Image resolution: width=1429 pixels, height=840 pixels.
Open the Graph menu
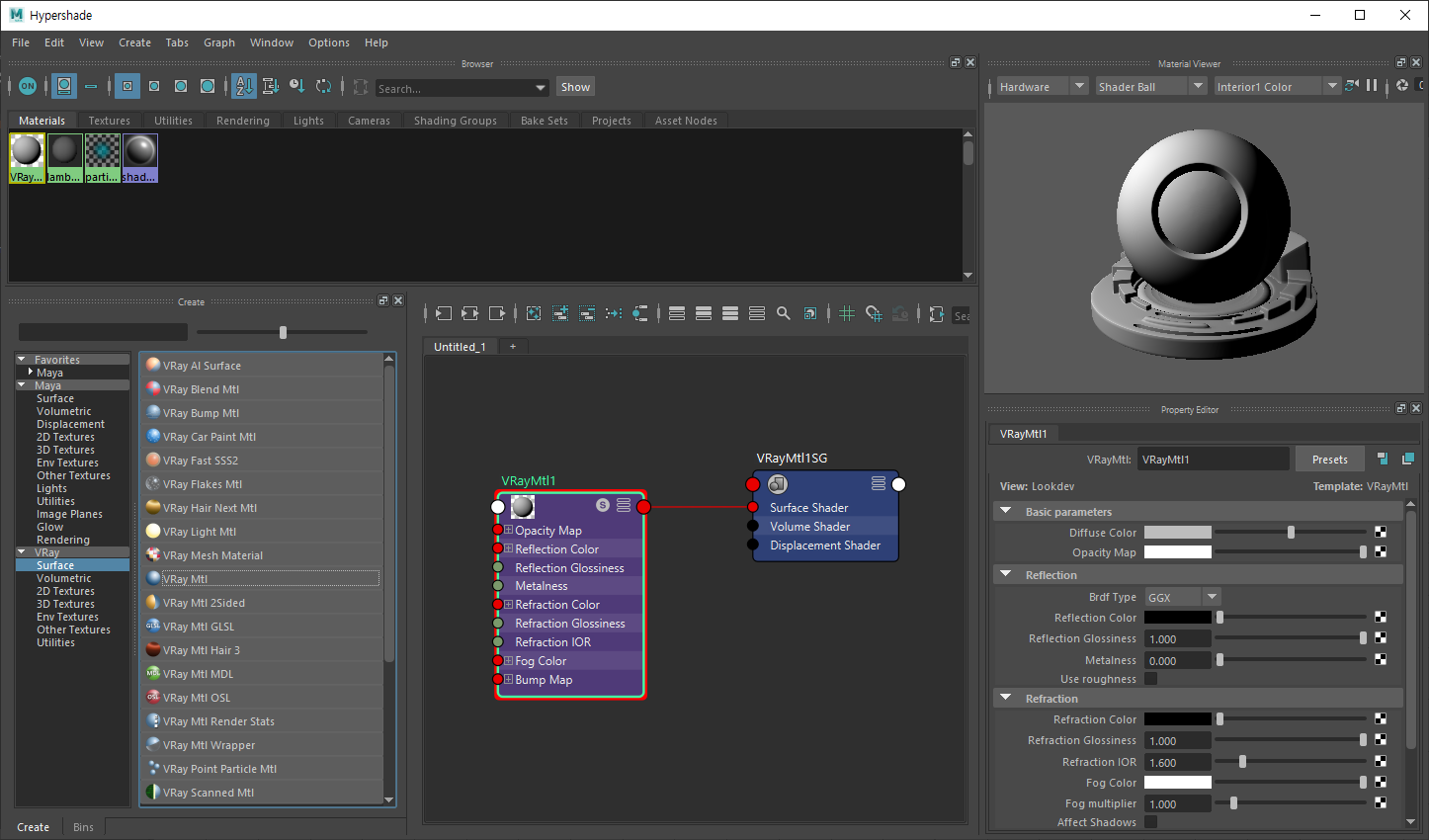219,42
